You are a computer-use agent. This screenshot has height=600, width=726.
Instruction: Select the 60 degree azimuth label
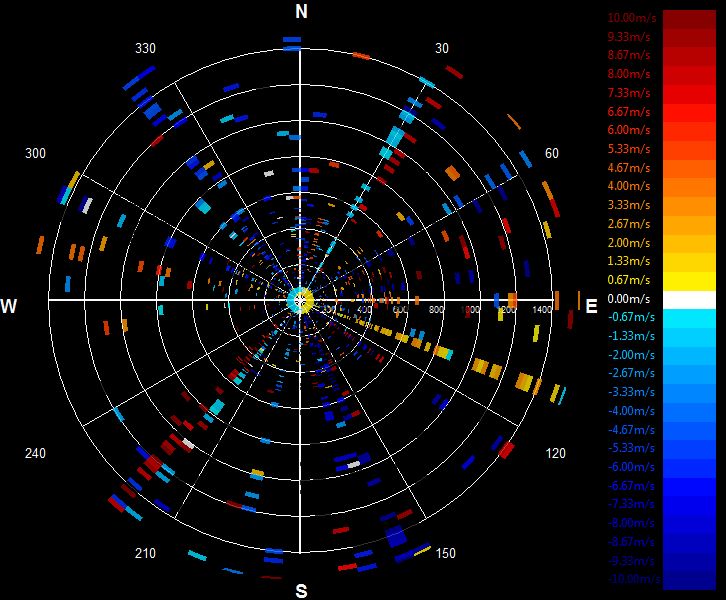click(551, 153)
